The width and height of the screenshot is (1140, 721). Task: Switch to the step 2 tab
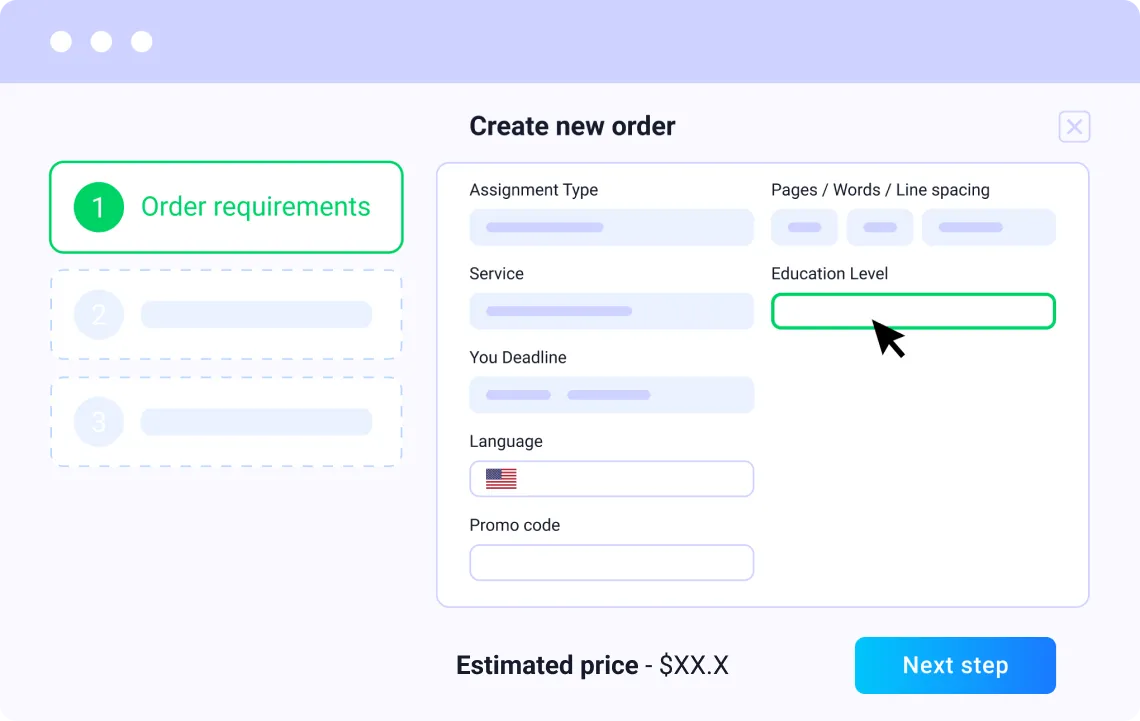(x=226, y=315)
